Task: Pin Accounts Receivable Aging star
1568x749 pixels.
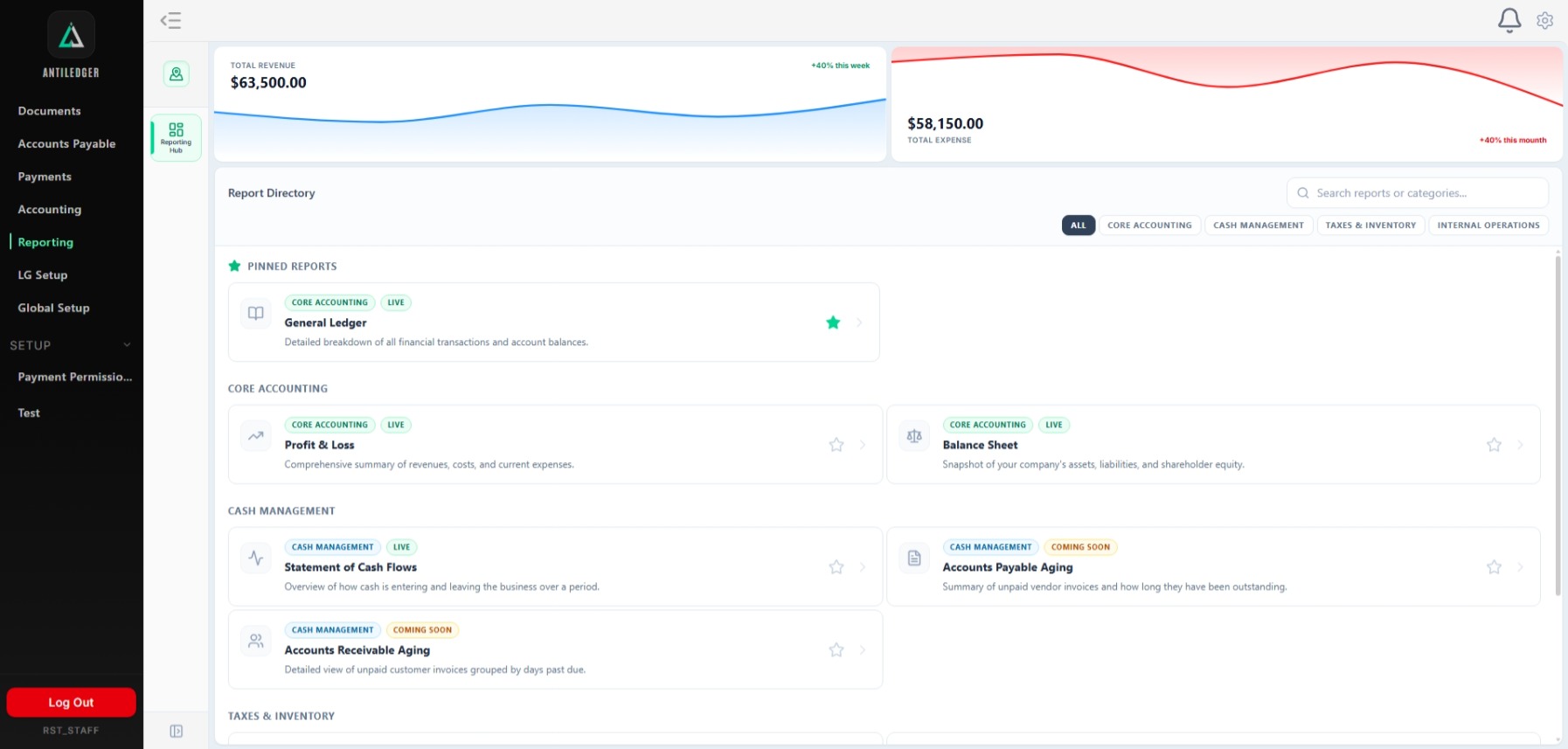Action: 836,650
